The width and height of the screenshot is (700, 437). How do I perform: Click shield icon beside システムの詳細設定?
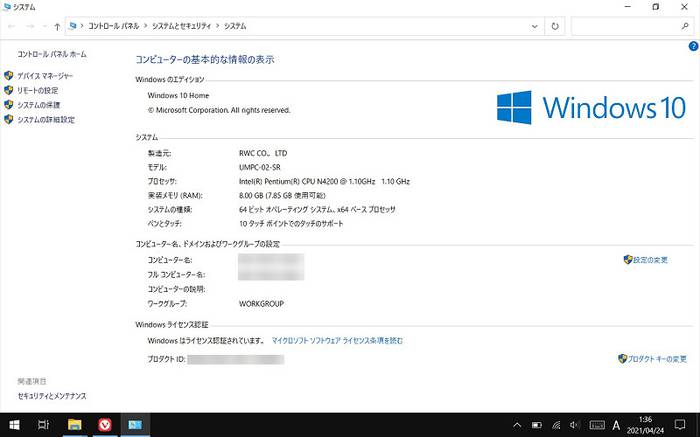tap(8, 120)
